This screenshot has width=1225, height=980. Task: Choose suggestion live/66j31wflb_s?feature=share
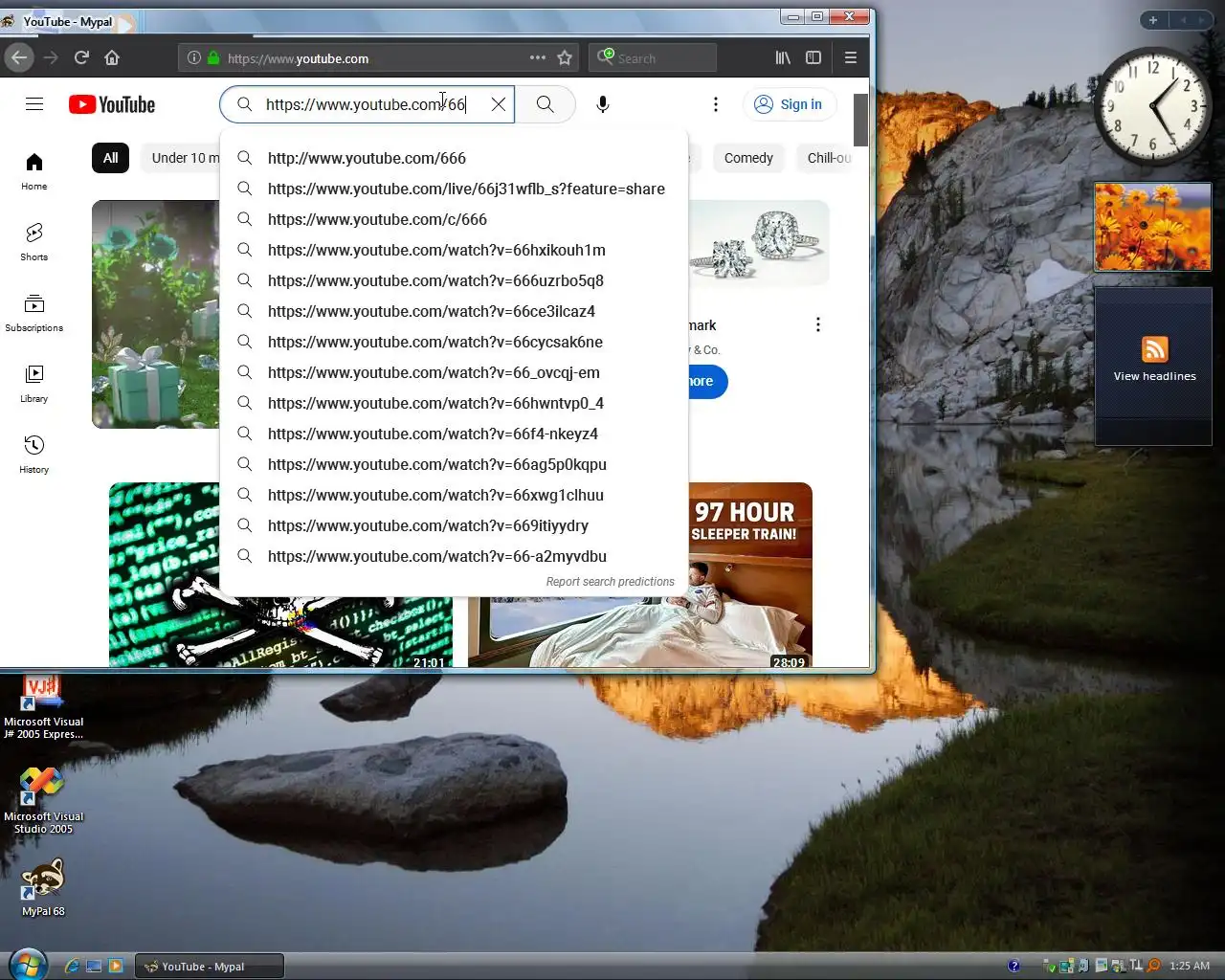click(454, 189)
